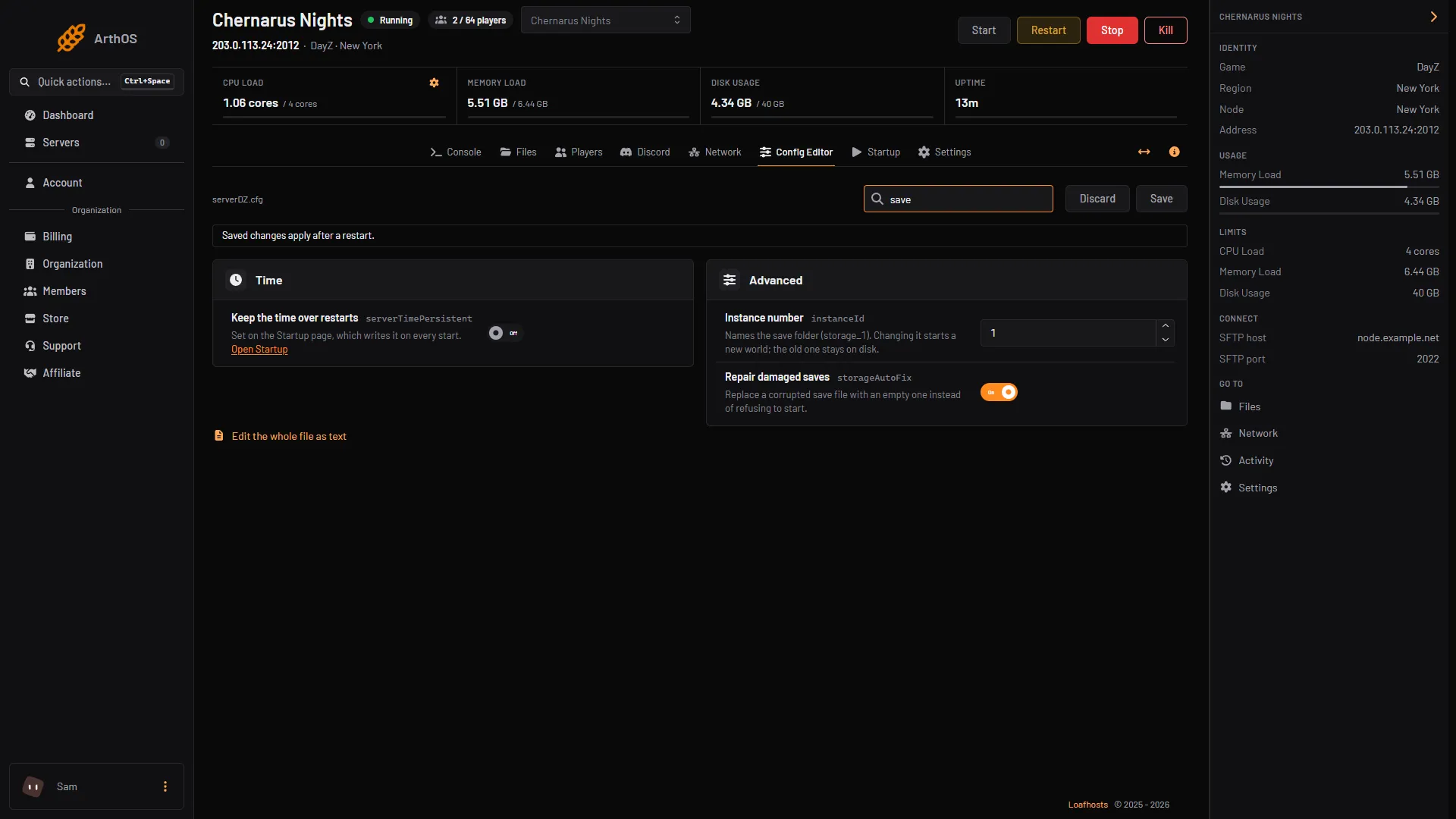The width and height of the screenshot is (1456, 819).
Task: Open the Chernarus Nights server dropdown
Action: click(605, 20)
